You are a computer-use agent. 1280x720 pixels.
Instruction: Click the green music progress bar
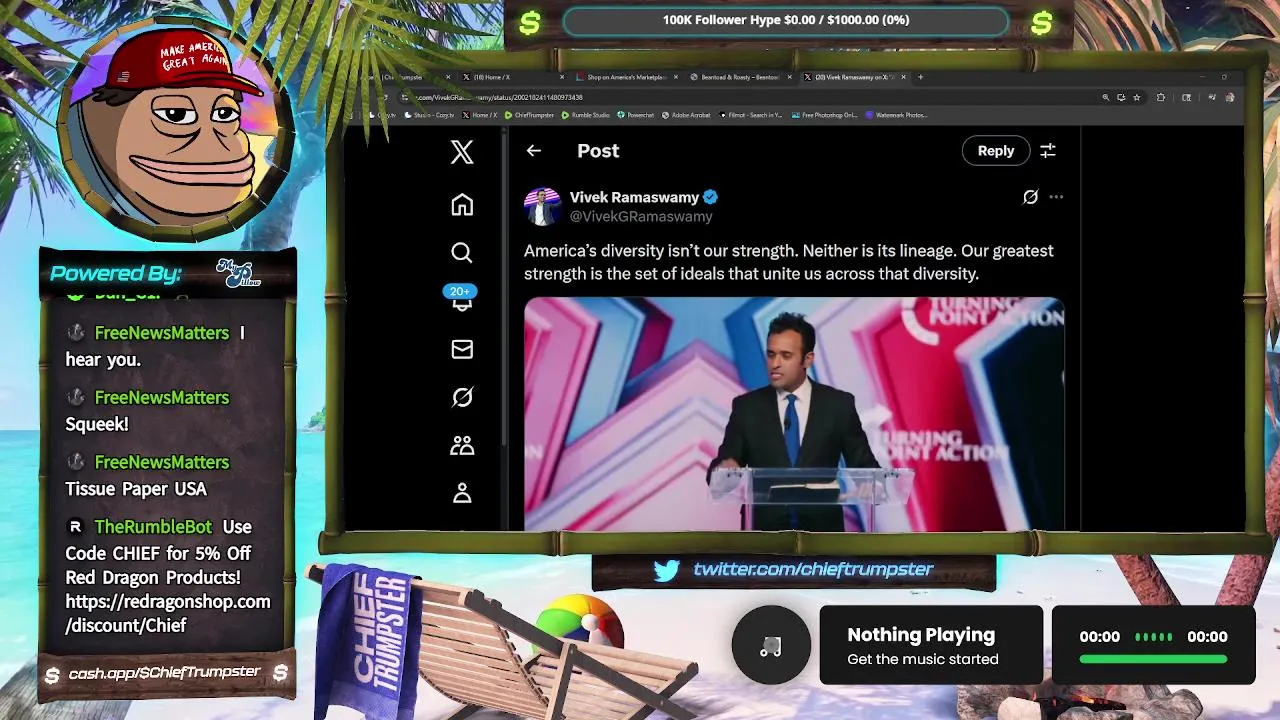(x=1153, y=659)
